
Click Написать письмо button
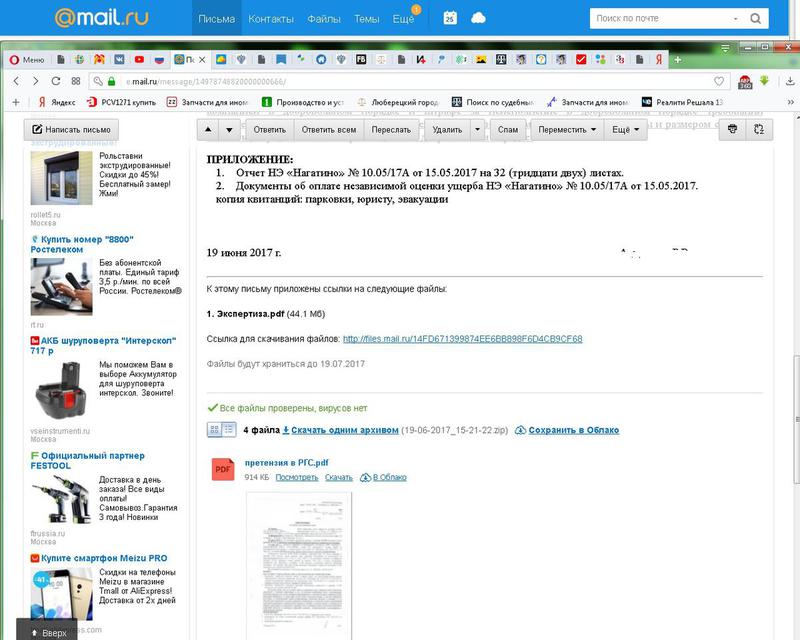tap(71, 130)
